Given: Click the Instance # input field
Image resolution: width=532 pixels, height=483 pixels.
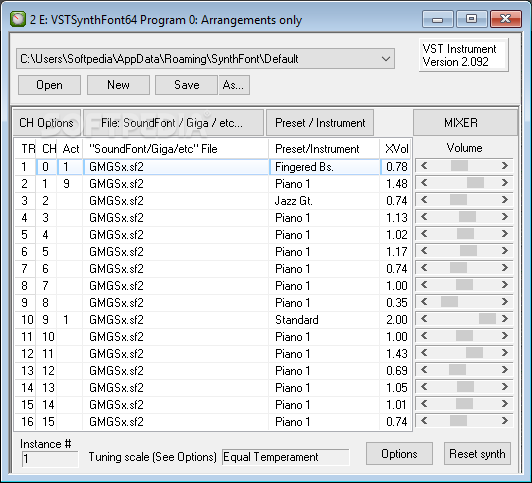Looking at the screenshot, I should 50,459.
